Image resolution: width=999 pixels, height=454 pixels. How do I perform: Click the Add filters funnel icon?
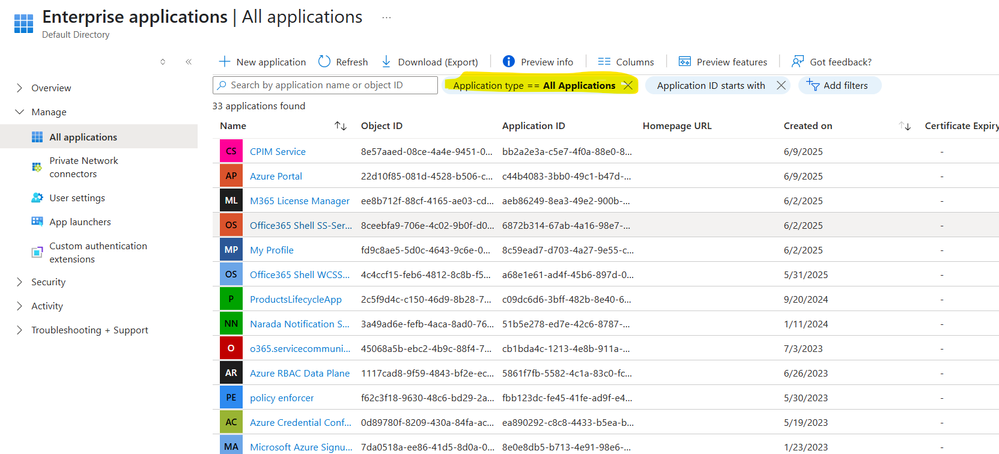[812, 84]
